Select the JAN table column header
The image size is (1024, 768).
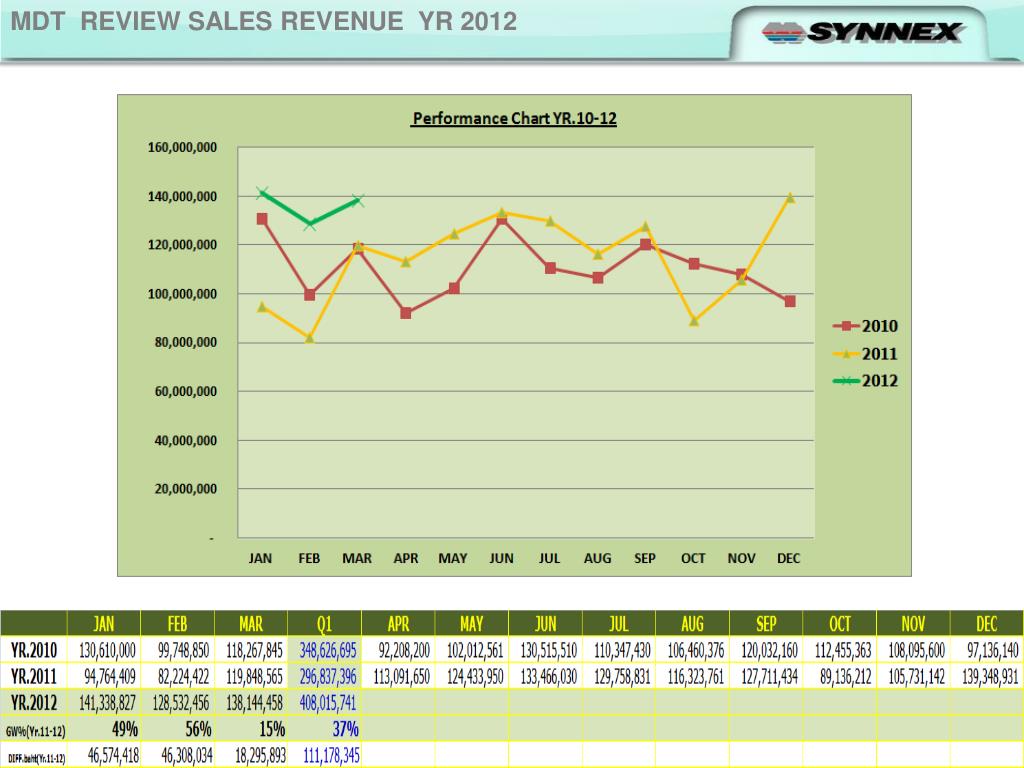[104, 624]
